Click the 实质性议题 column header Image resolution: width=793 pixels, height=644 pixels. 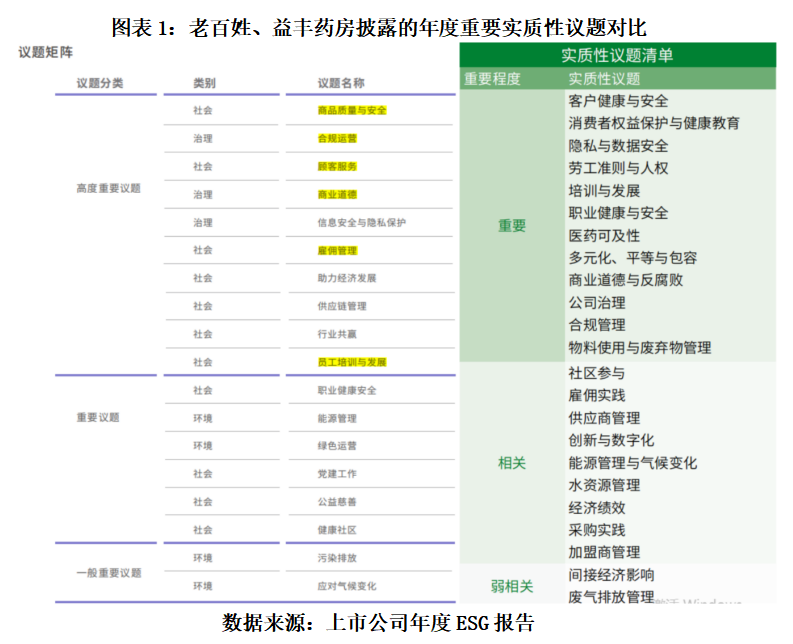[604, 79]
